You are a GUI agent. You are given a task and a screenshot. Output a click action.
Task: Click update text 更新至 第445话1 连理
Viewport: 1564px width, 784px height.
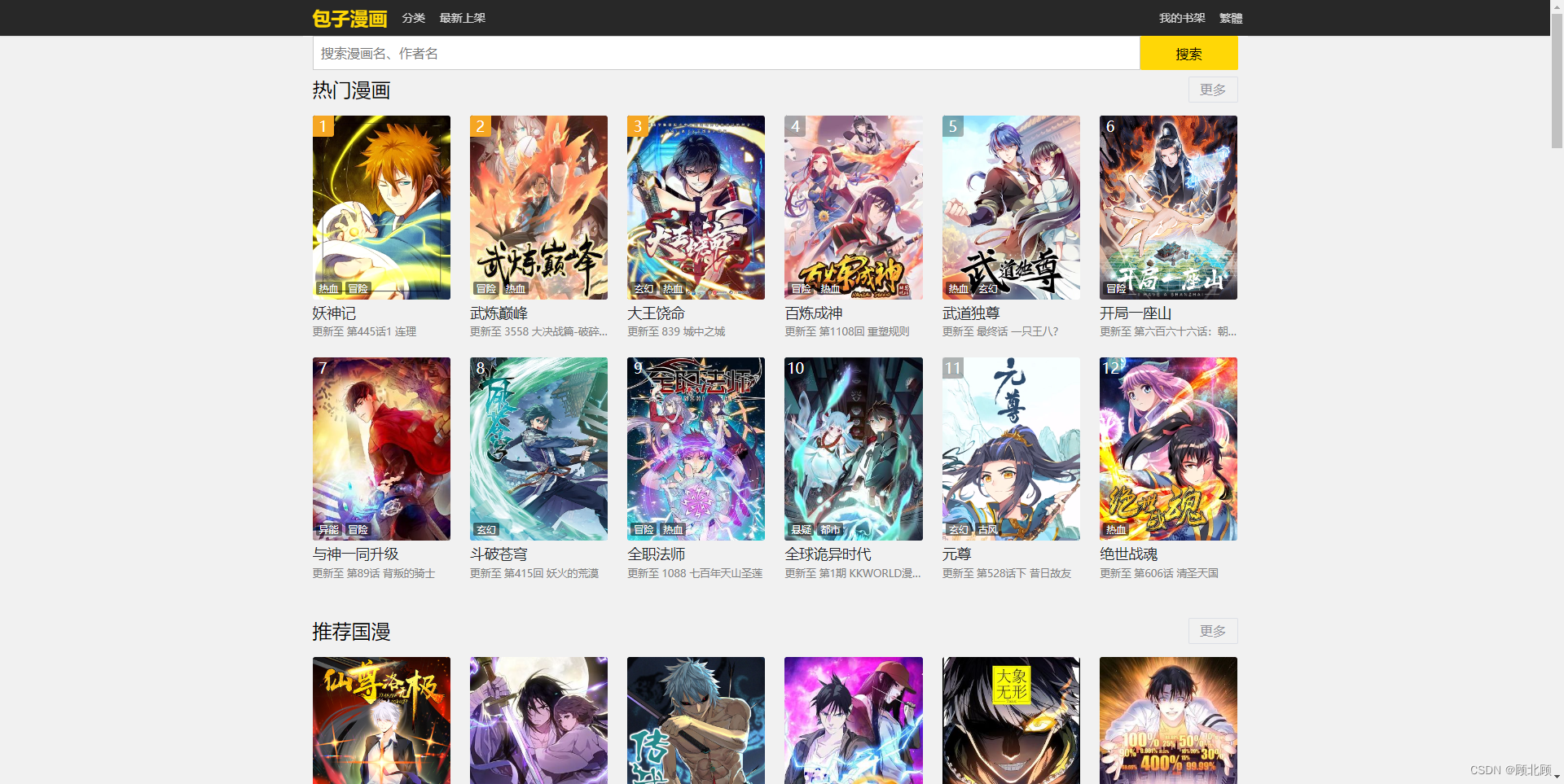[x=364, y=332]
